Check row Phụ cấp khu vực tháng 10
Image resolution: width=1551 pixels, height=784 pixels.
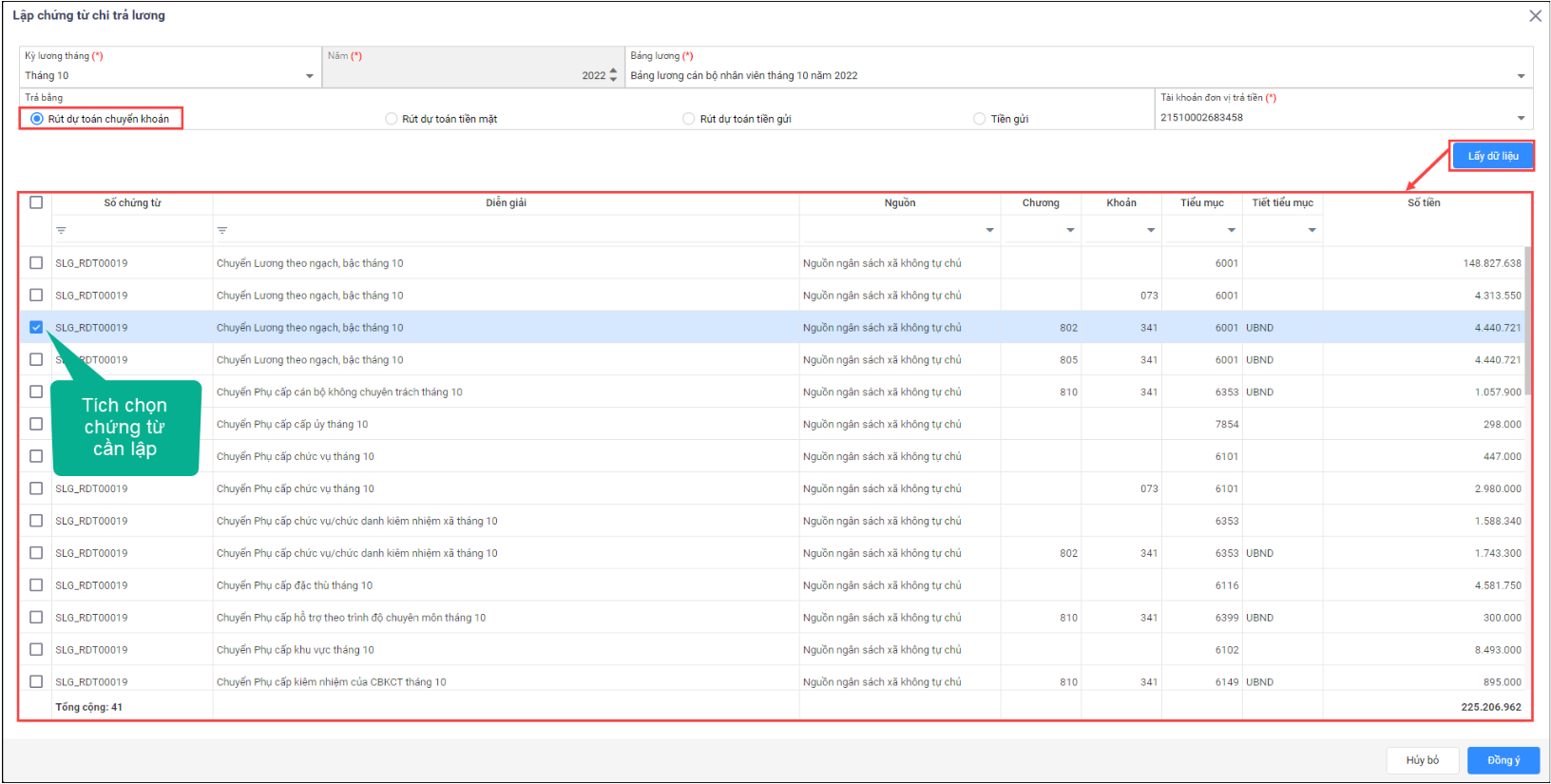click(x=36, y=650)
